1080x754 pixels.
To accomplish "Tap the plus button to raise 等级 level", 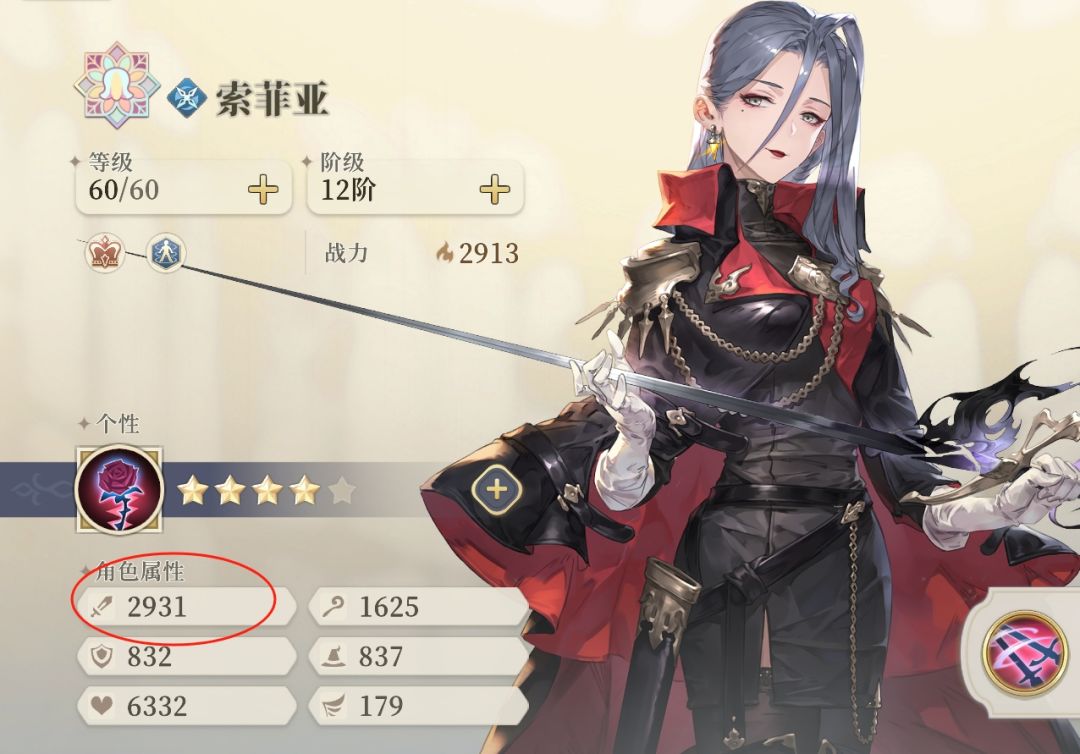I will [263, 189].
